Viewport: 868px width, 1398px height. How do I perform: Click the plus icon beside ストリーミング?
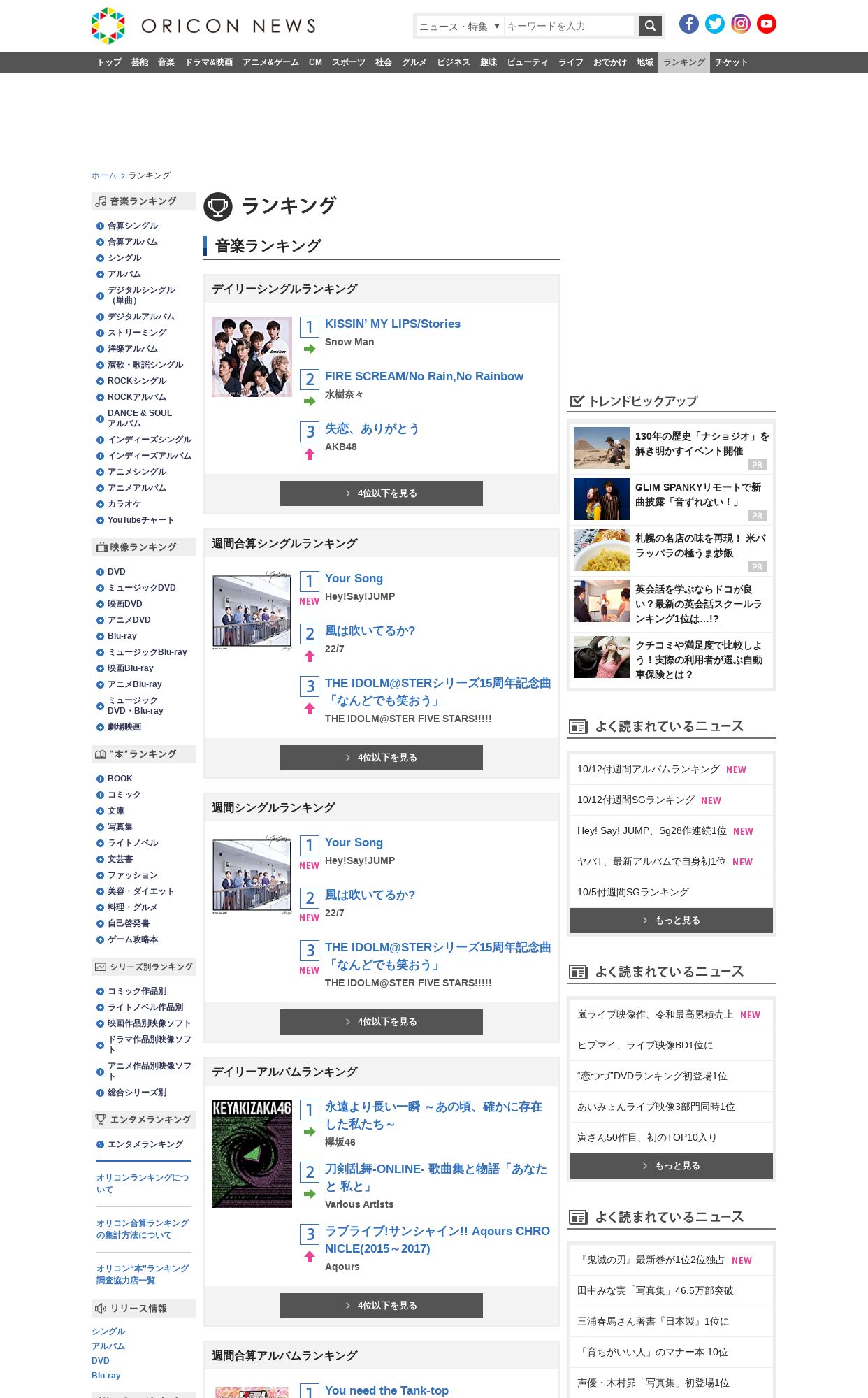(x=100, y=333)
